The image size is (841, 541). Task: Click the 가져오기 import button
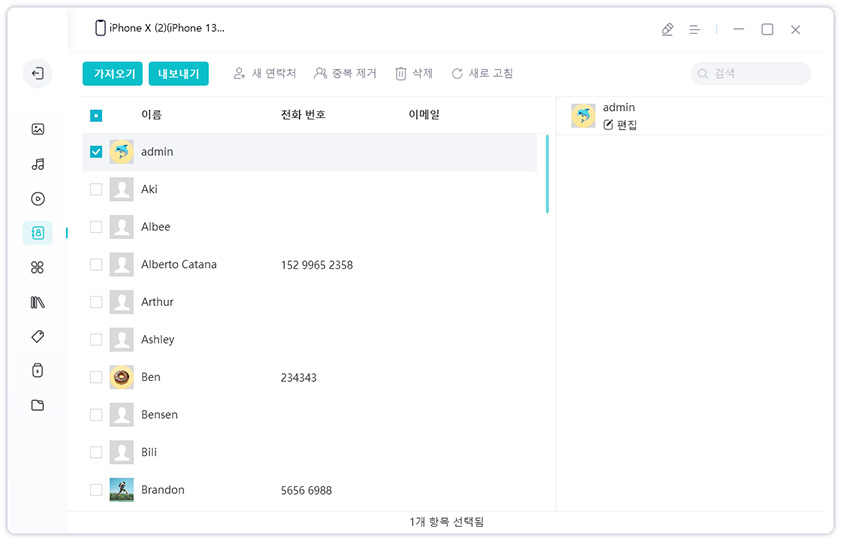coord(113,73)
